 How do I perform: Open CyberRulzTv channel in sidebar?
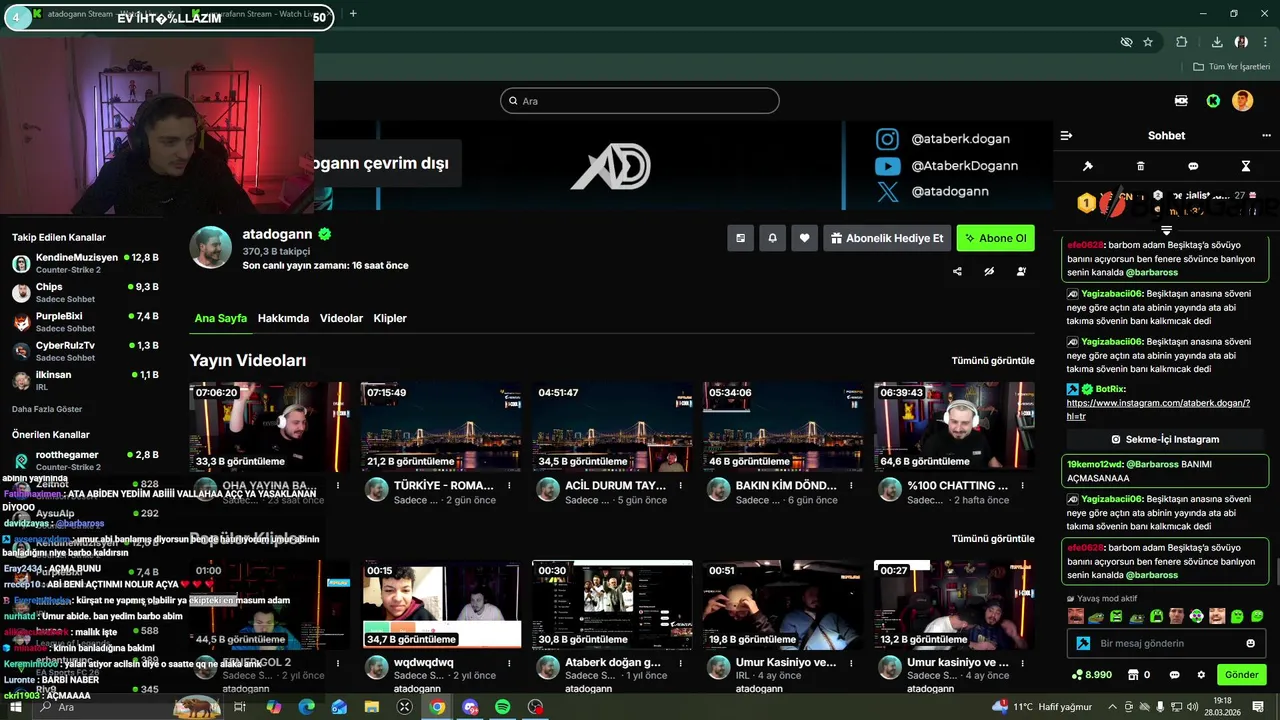[85, 351]
